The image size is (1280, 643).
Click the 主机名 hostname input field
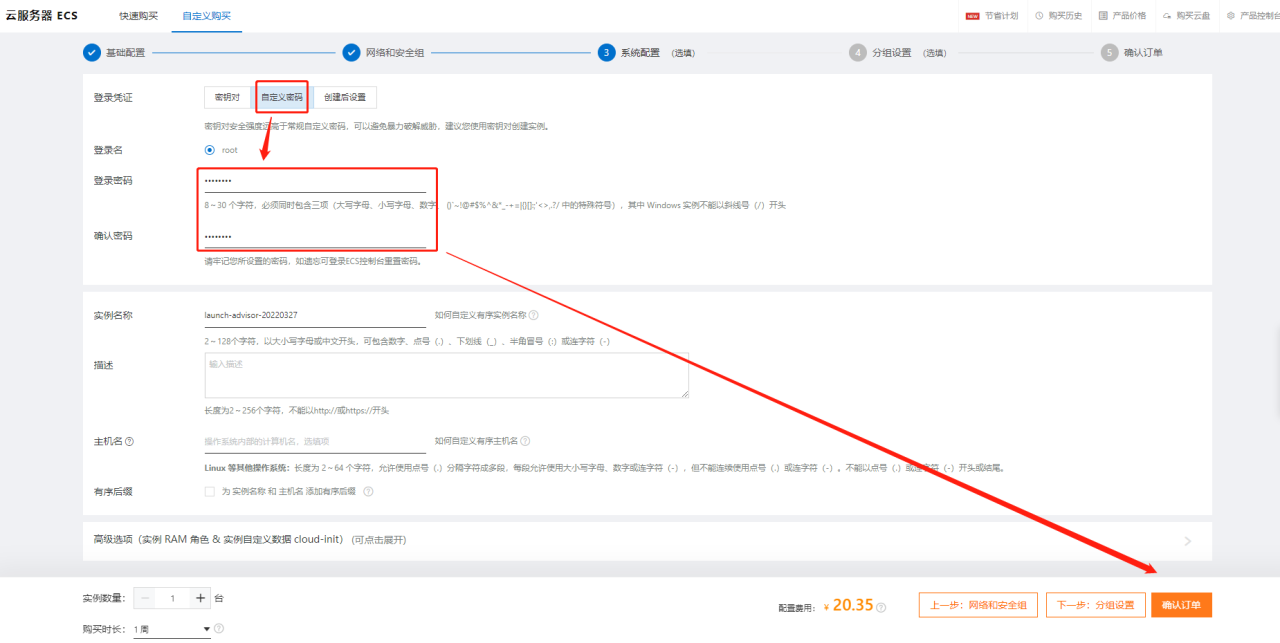[x=315, y=441]
